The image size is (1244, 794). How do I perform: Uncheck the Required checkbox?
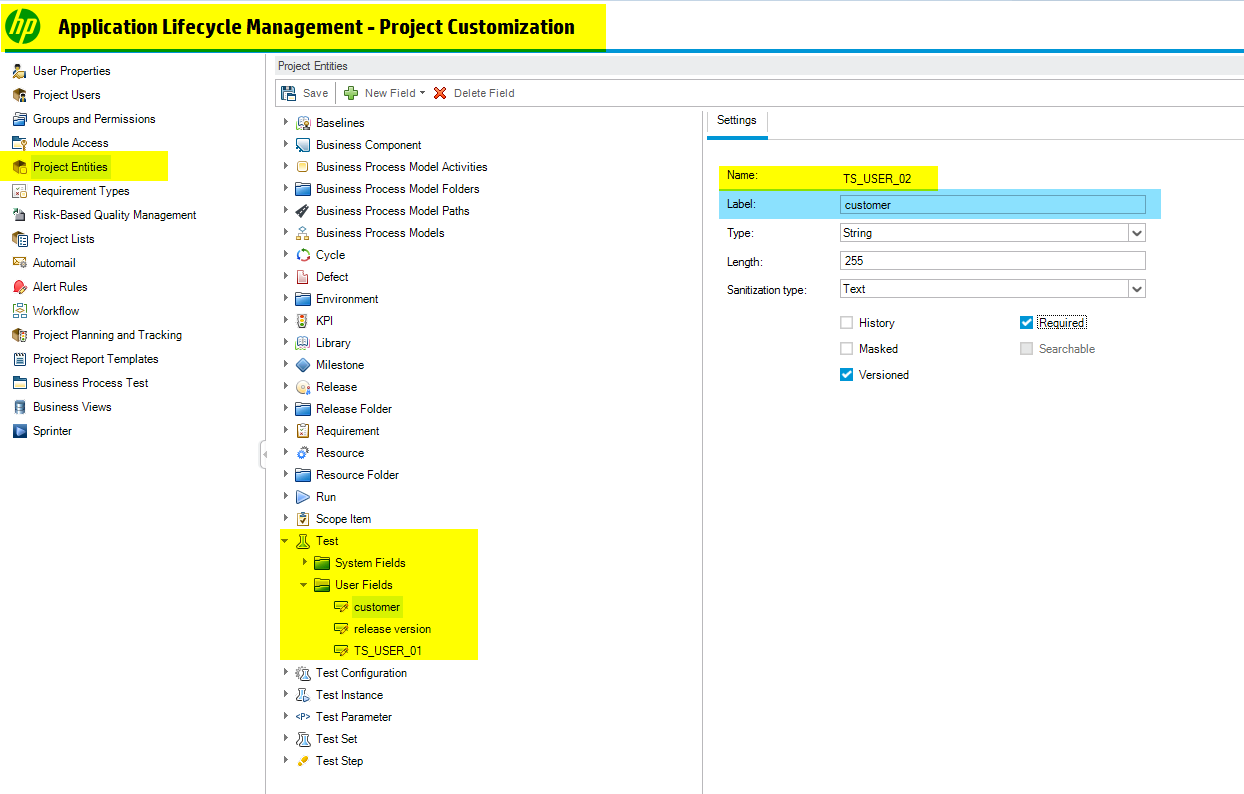click(x=1026, y=322)
